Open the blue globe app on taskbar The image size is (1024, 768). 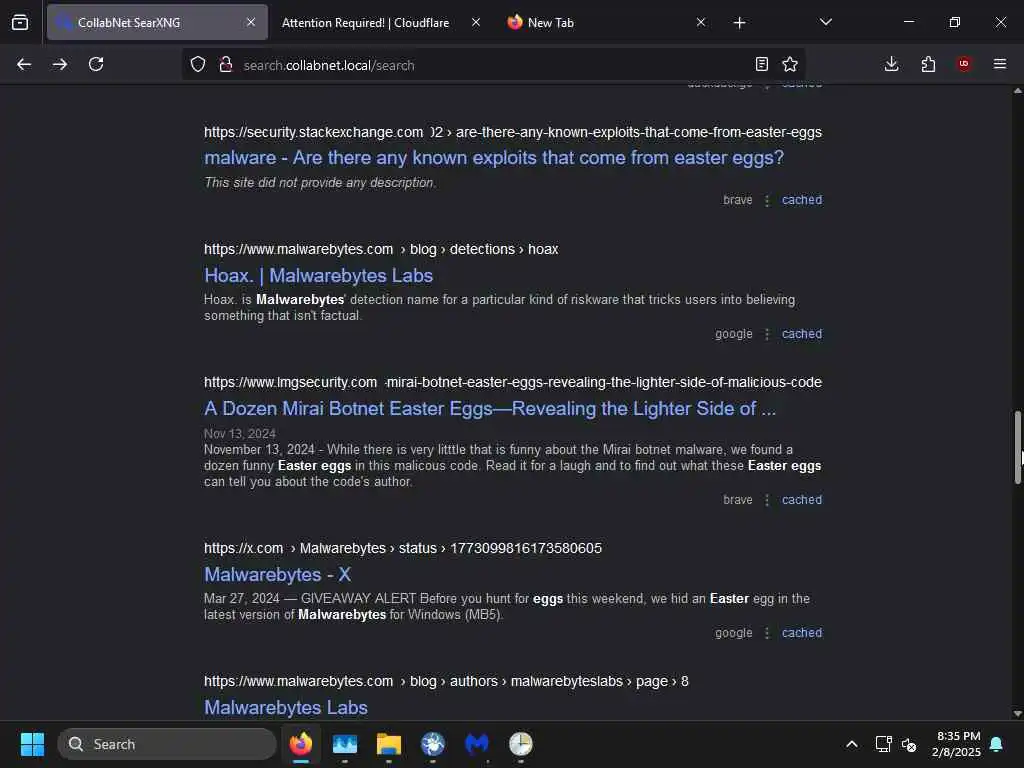coord(432,744)
